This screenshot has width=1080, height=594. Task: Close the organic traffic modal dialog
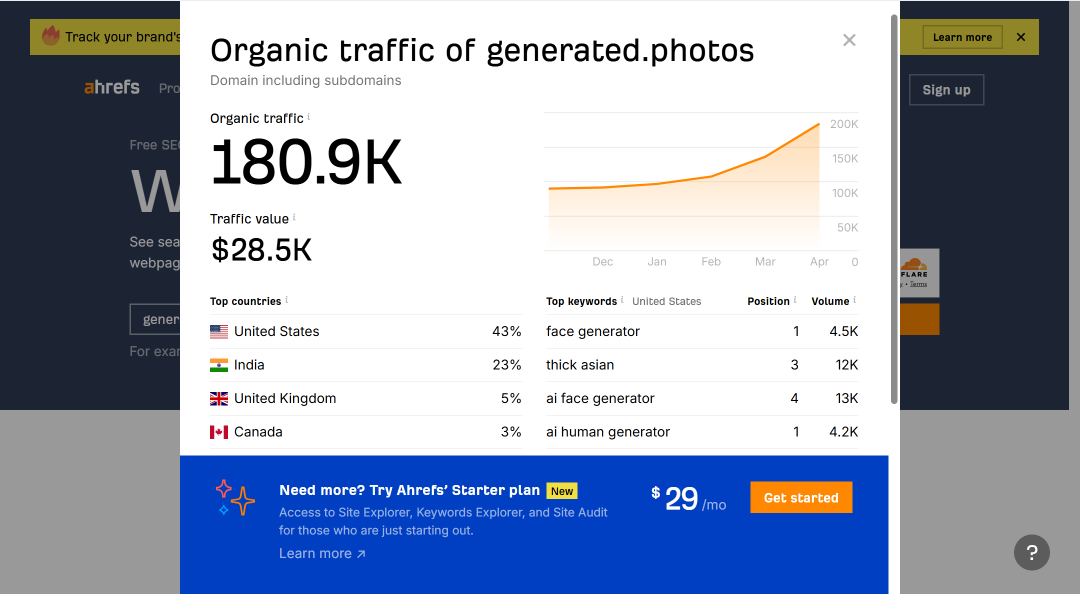849,40
